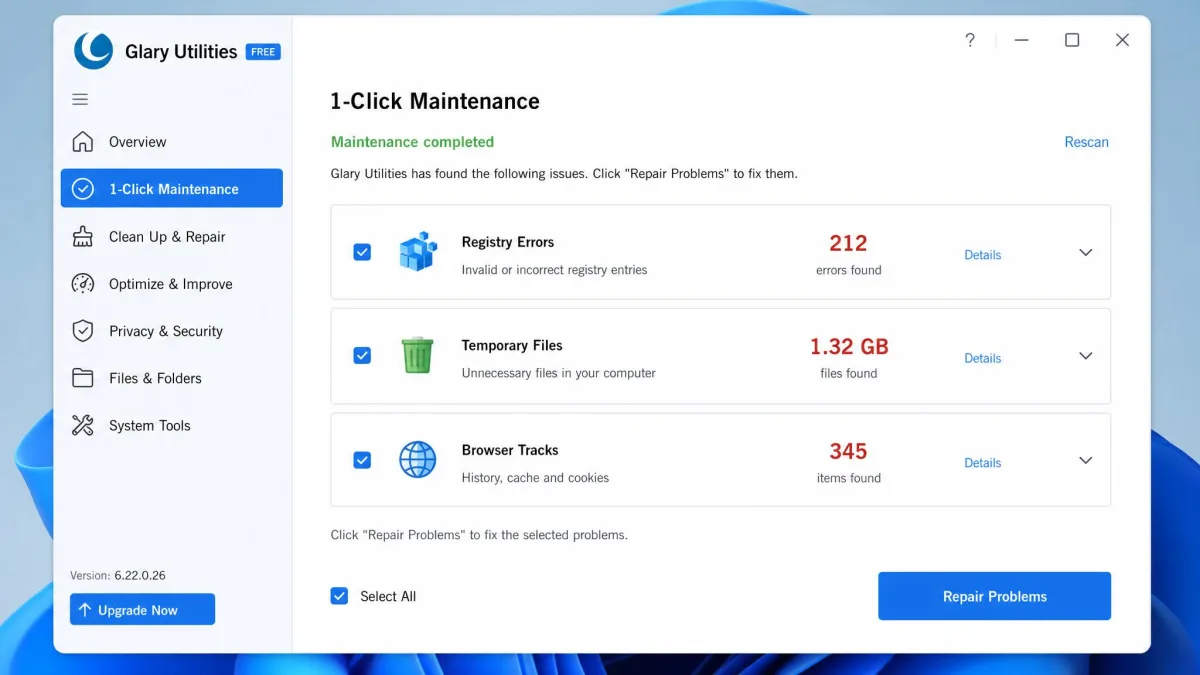The height and width of the screenshot is (675, 1200).
Task: Expand the Registry Errors row chevron
Action: click(1085, 253)
